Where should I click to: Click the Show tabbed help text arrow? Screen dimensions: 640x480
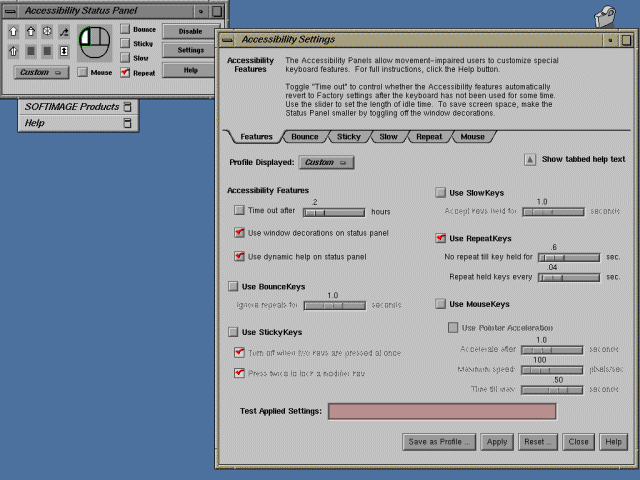coord(530,159)
